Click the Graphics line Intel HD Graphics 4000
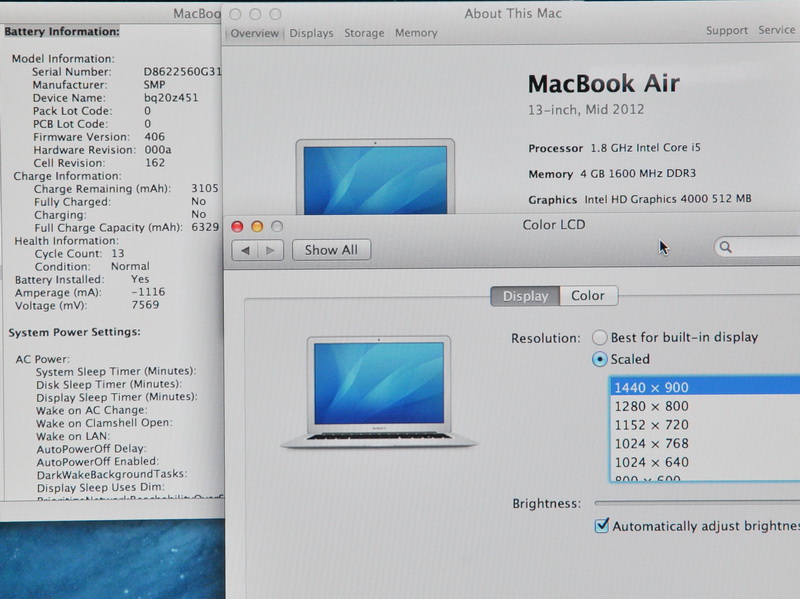This screenshot has height=599, width=800. coord(640,199)
